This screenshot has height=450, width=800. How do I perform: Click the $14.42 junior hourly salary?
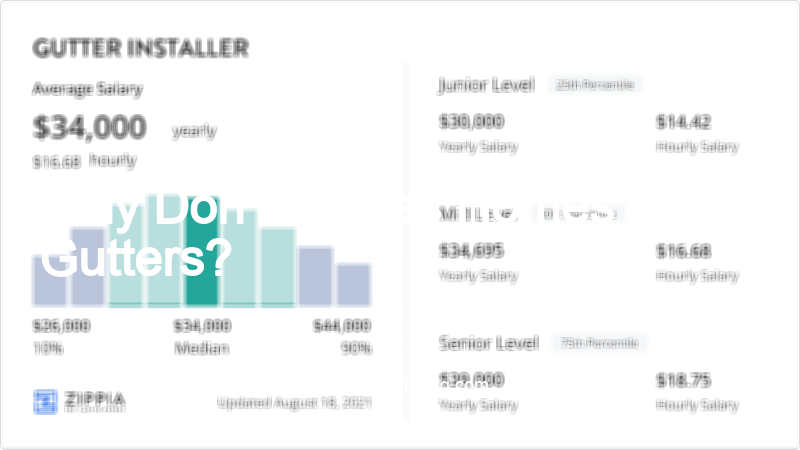[x=683, y=122]
